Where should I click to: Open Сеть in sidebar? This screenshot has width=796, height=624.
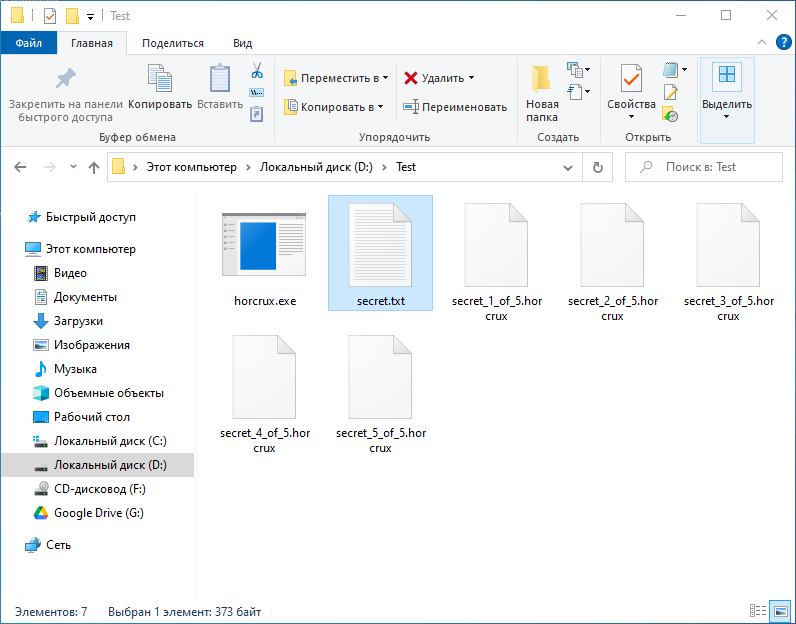pos(48,545)
